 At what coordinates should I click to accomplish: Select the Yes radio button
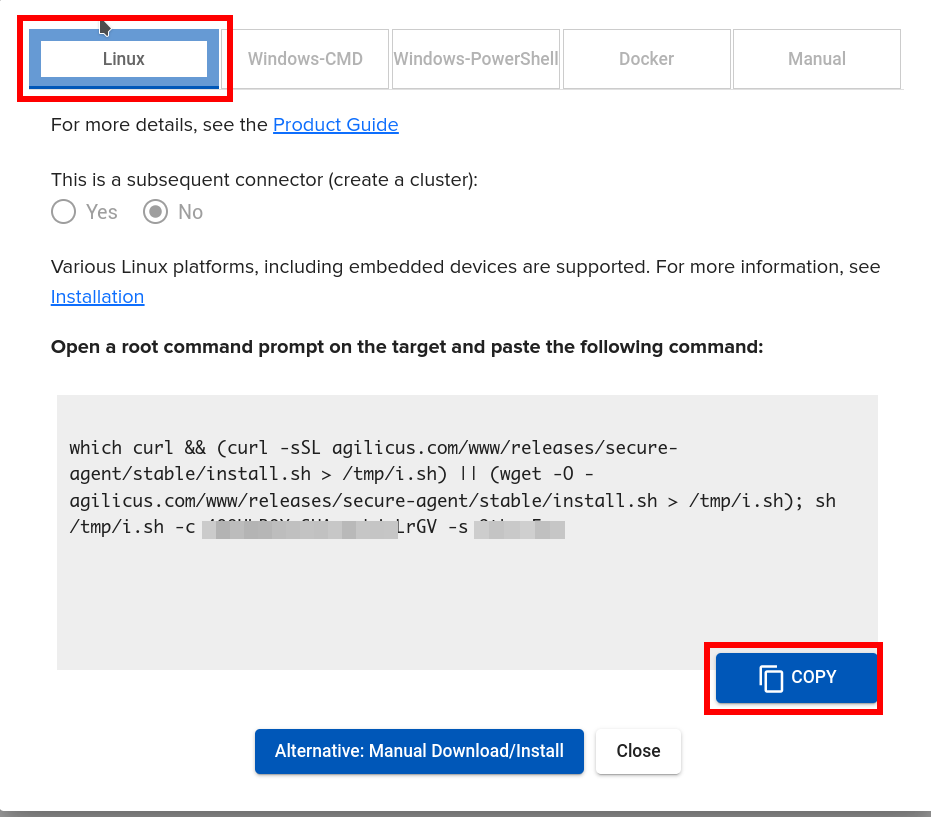pos(64,212)
